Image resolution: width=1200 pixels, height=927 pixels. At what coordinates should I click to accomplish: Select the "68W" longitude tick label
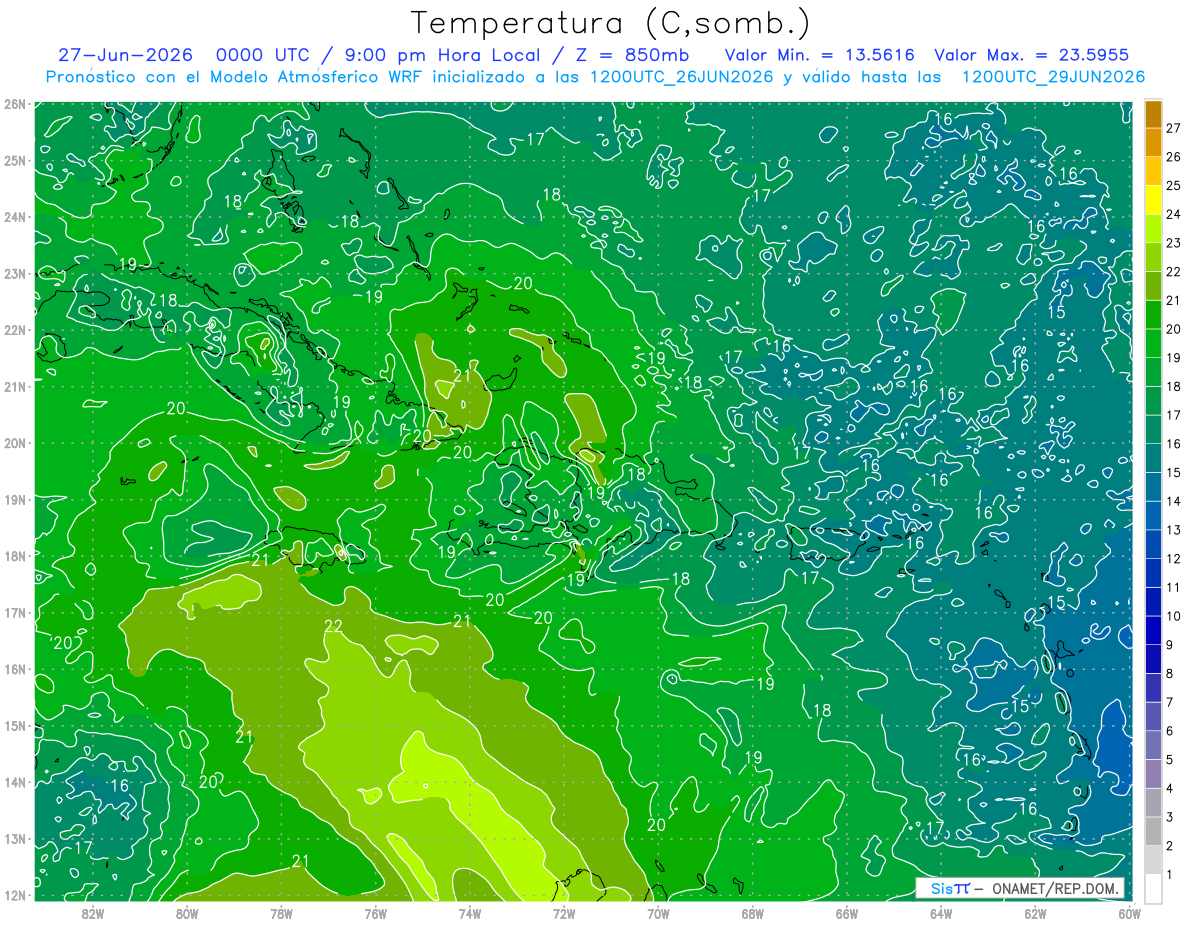pos(753,914)
